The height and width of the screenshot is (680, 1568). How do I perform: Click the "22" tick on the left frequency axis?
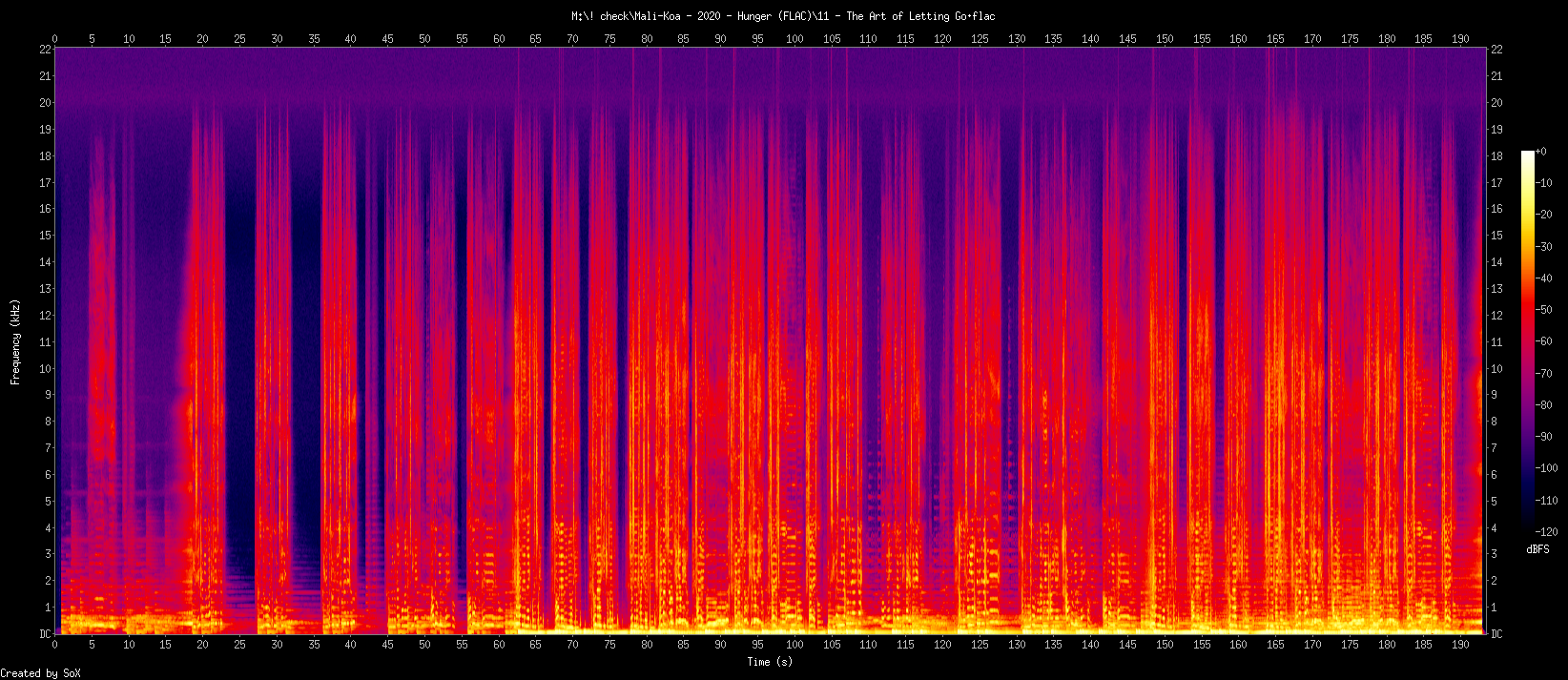click(45, 50)
